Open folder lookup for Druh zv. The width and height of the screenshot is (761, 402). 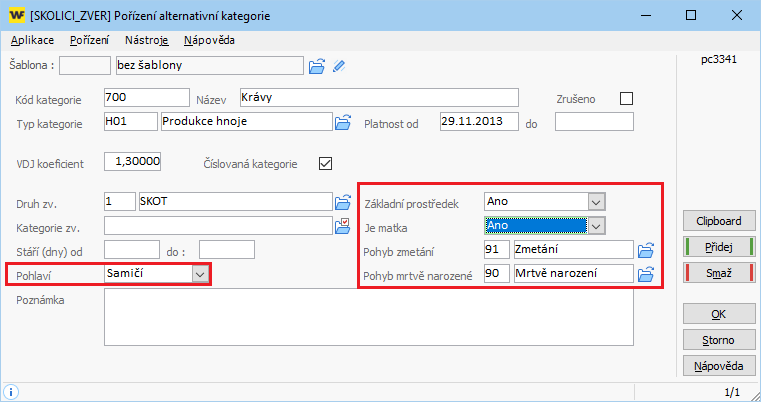click(x=343, y=202)
